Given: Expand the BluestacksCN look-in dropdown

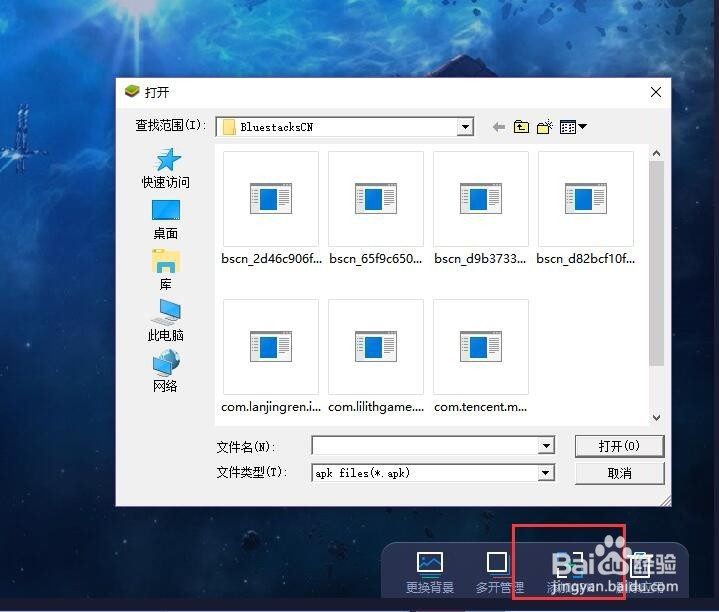Looking at the screenshot, I should [465, 127].
